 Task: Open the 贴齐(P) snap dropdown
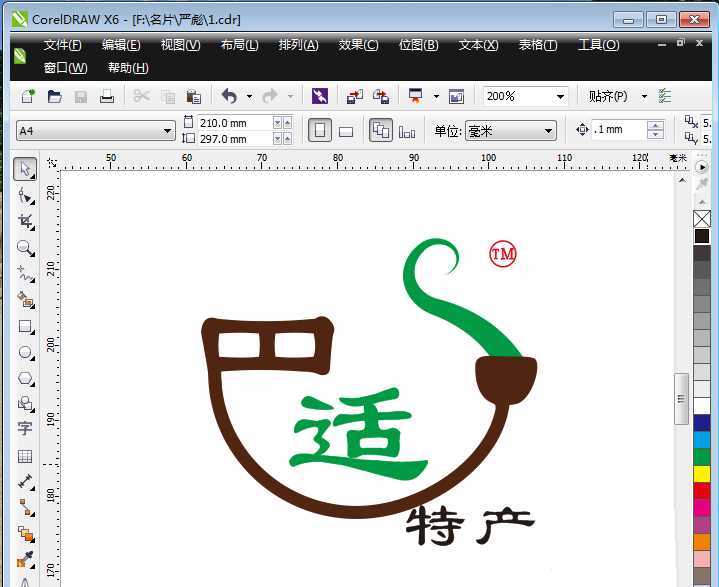pyautogui.click(x=644, y=96)
